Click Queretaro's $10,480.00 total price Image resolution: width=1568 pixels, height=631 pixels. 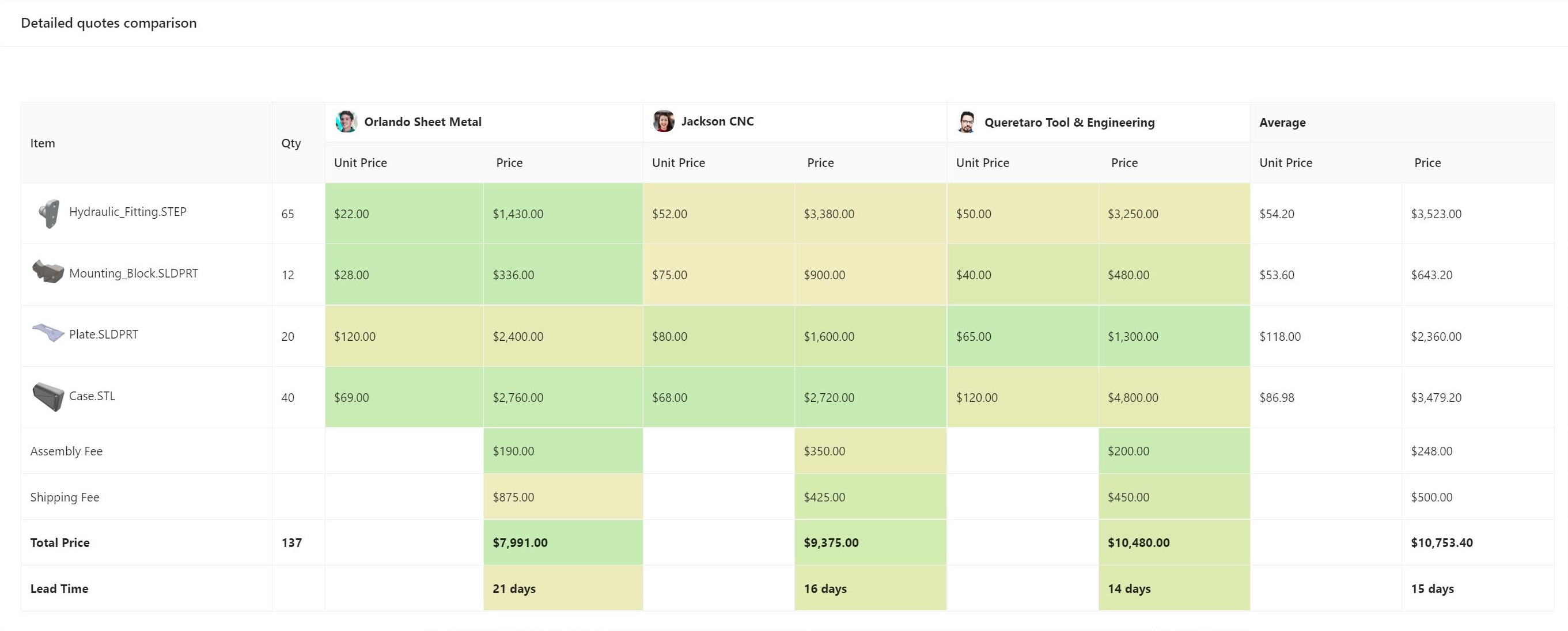(1139, 542)
